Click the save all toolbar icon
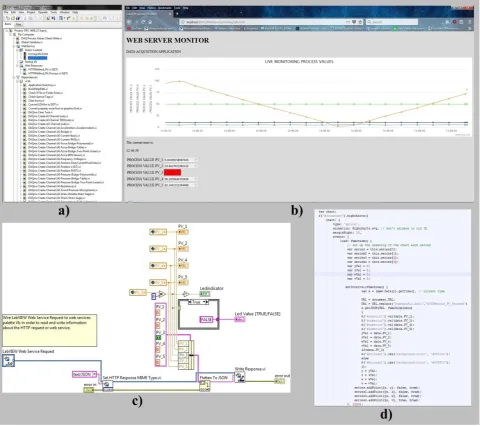Screen dimensions: 480x426 pos(18,18)
